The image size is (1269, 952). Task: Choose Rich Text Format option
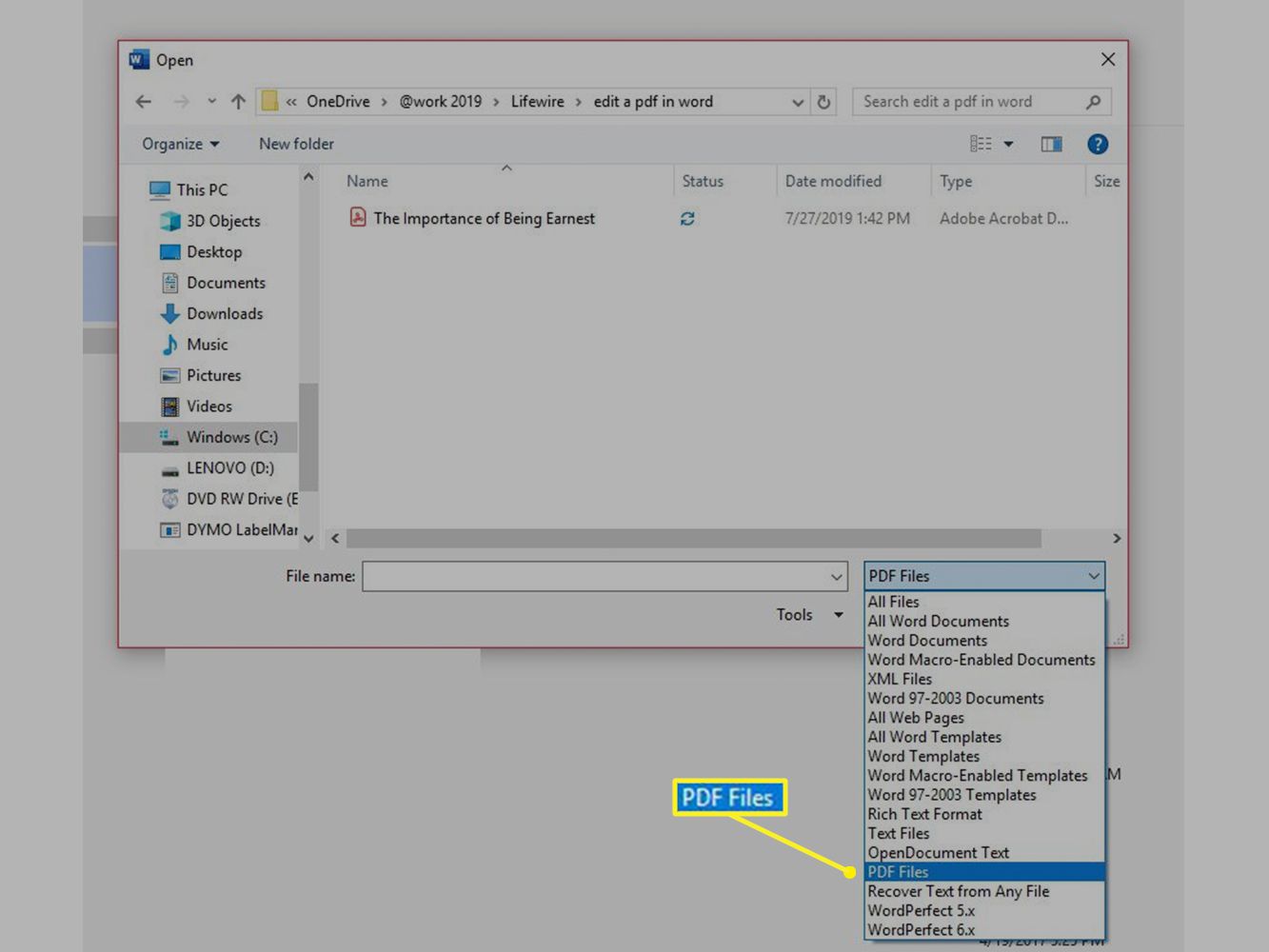(x=984, y=814)
